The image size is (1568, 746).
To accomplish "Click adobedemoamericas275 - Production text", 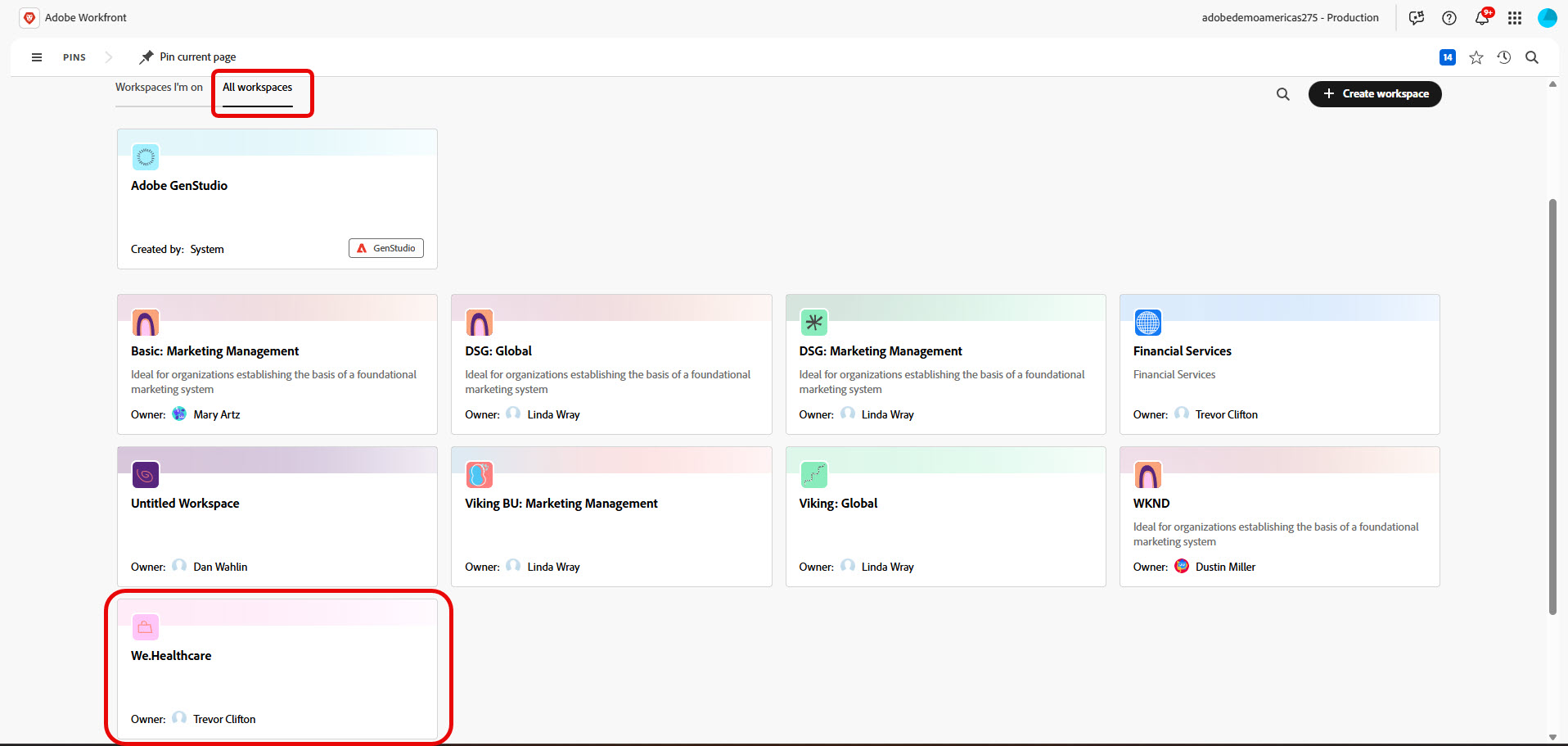I will pos(1290,18).
